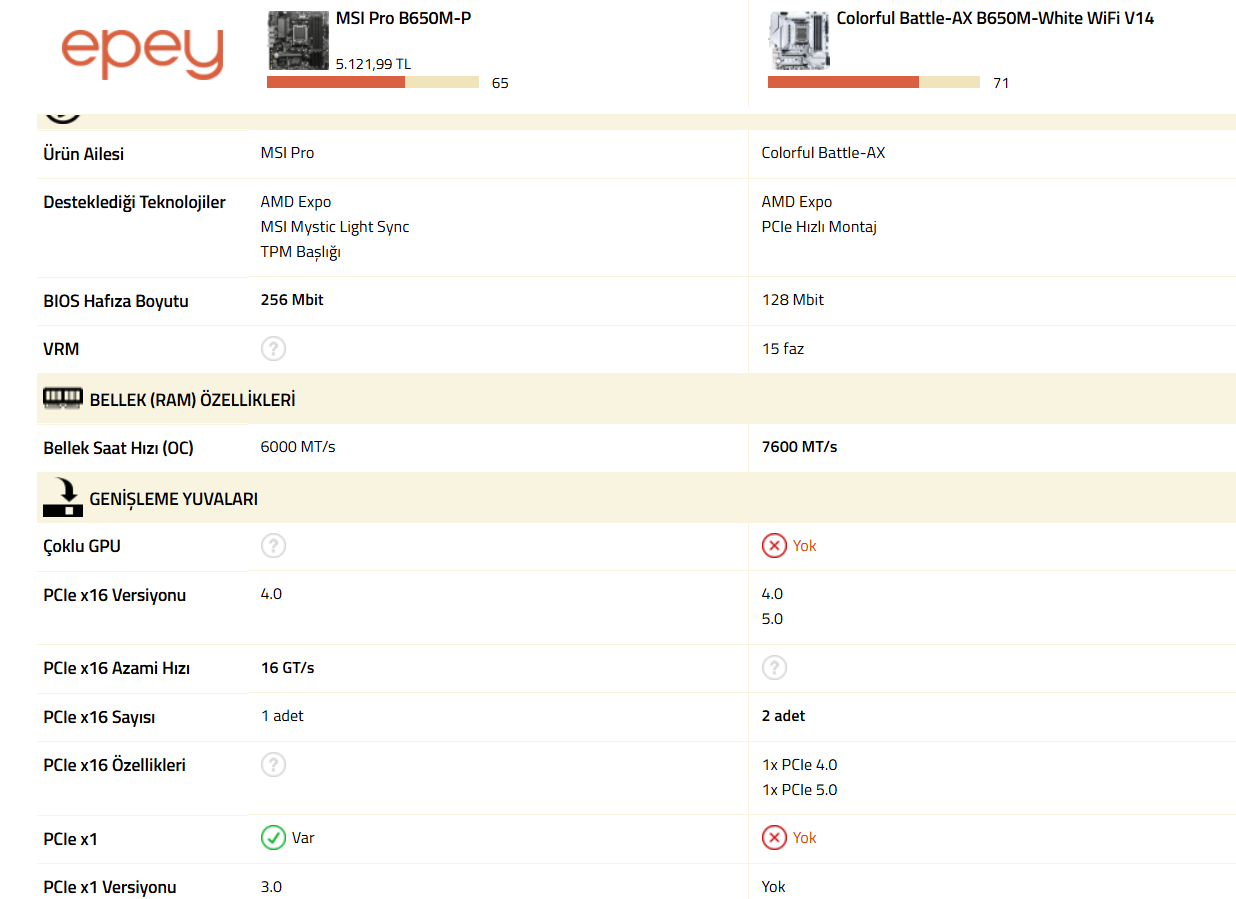Viewport: 1236px width, 899px height.
Task: Click the MSI Pro B650M-P title link
Action: click(x=403, y=18)
